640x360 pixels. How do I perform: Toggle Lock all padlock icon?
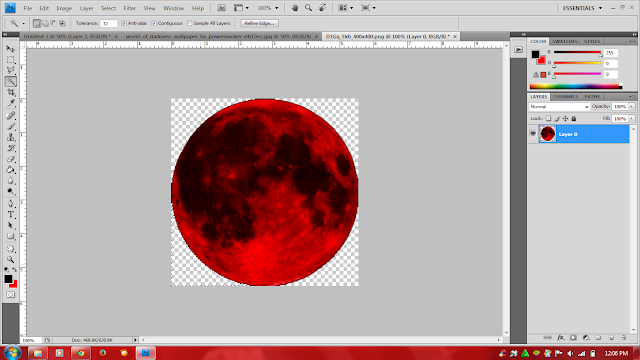click(574, 119)
